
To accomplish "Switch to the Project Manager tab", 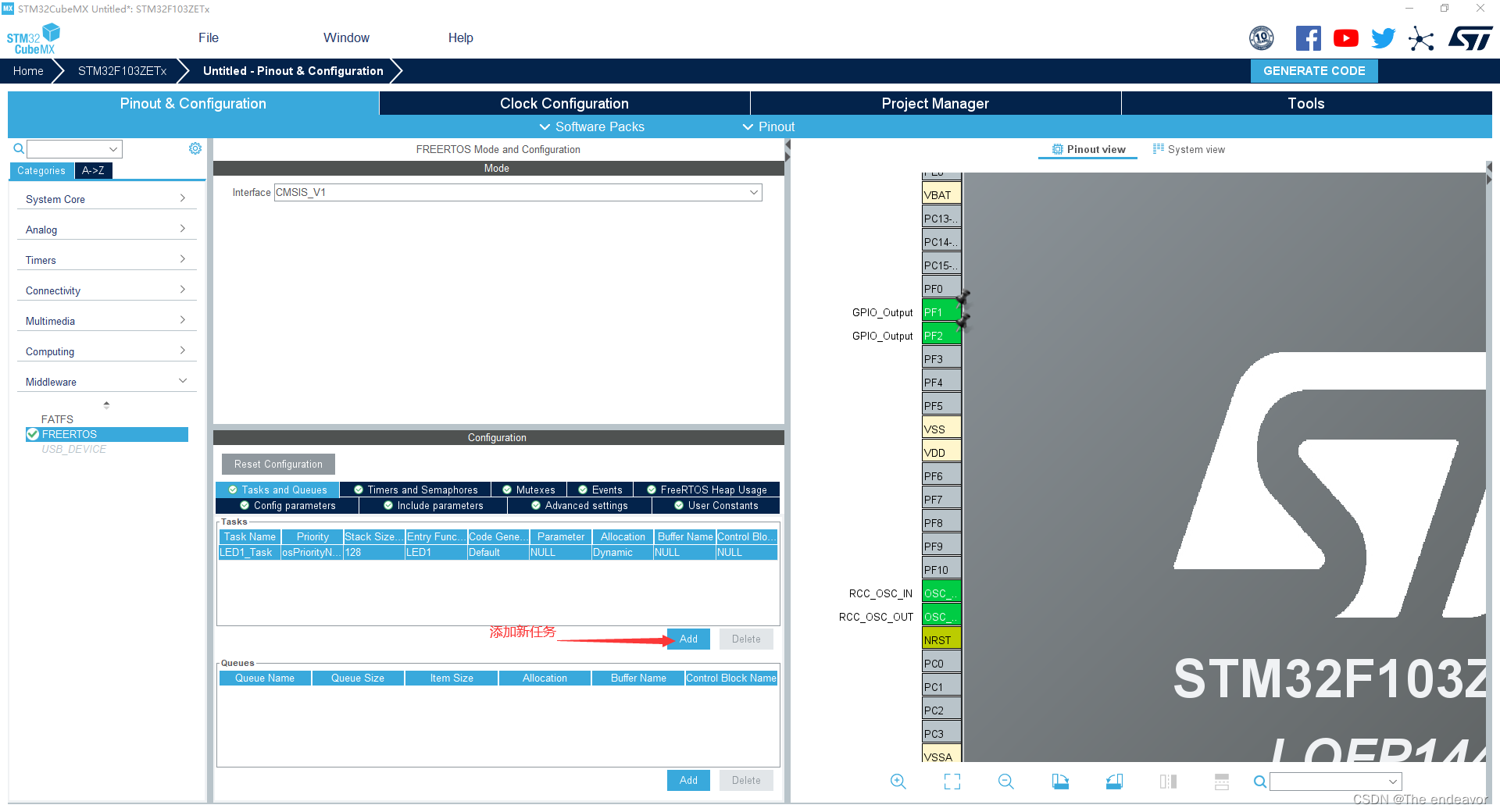I will 935,103.
